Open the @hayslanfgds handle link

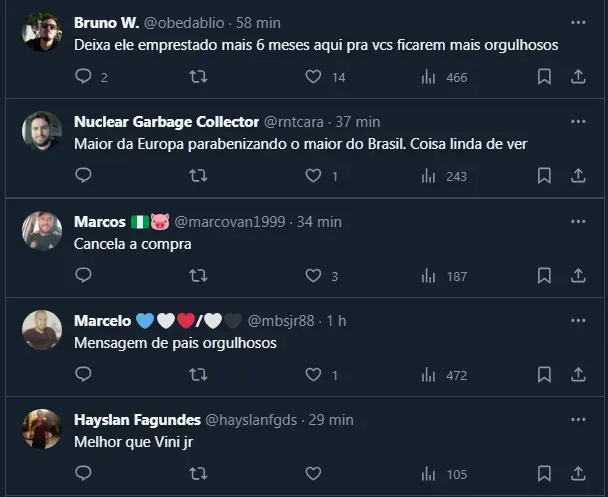pos(251,420)
